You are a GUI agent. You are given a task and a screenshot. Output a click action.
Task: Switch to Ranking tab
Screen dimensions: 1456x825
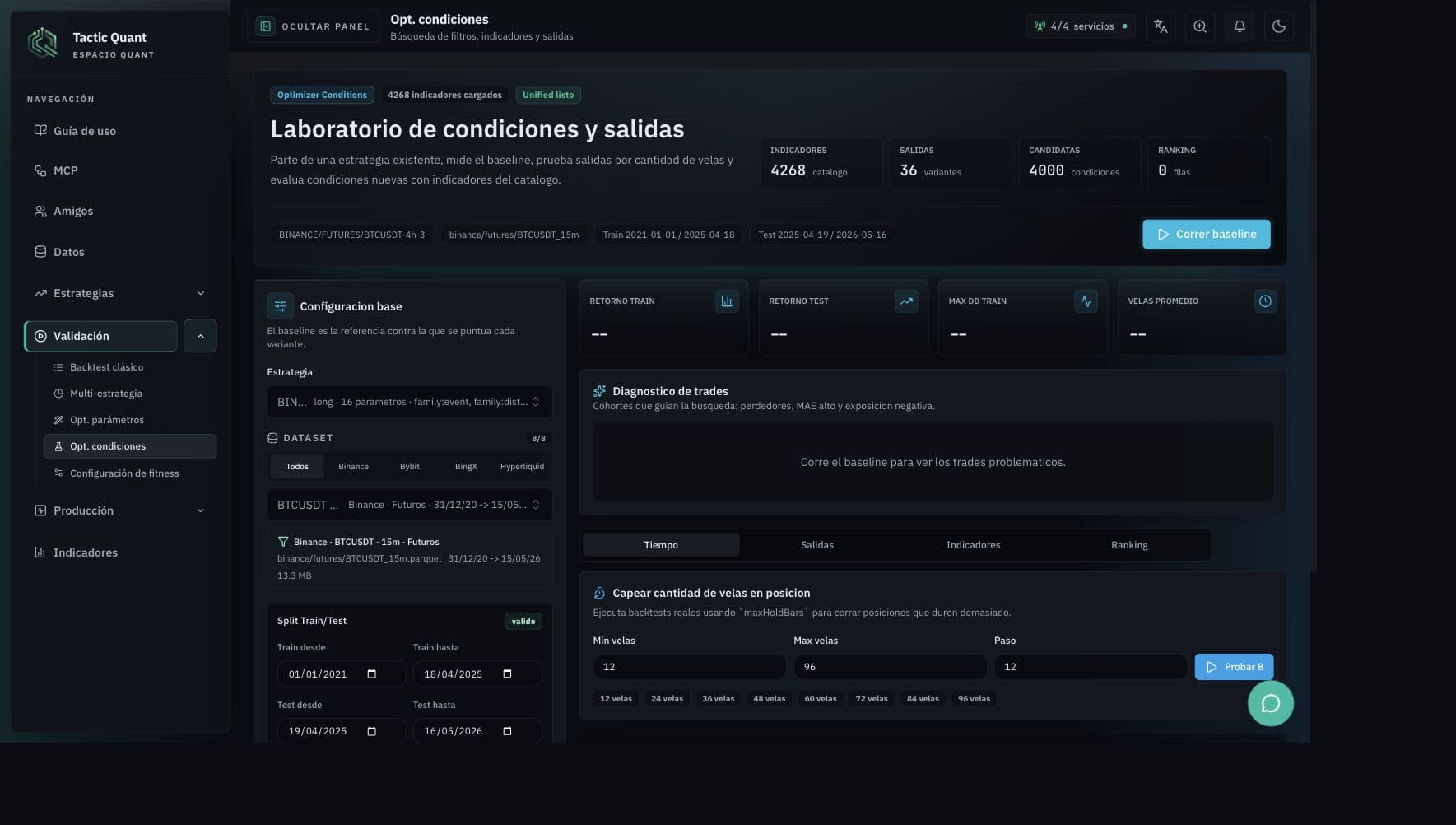[x=1129, y=545]
